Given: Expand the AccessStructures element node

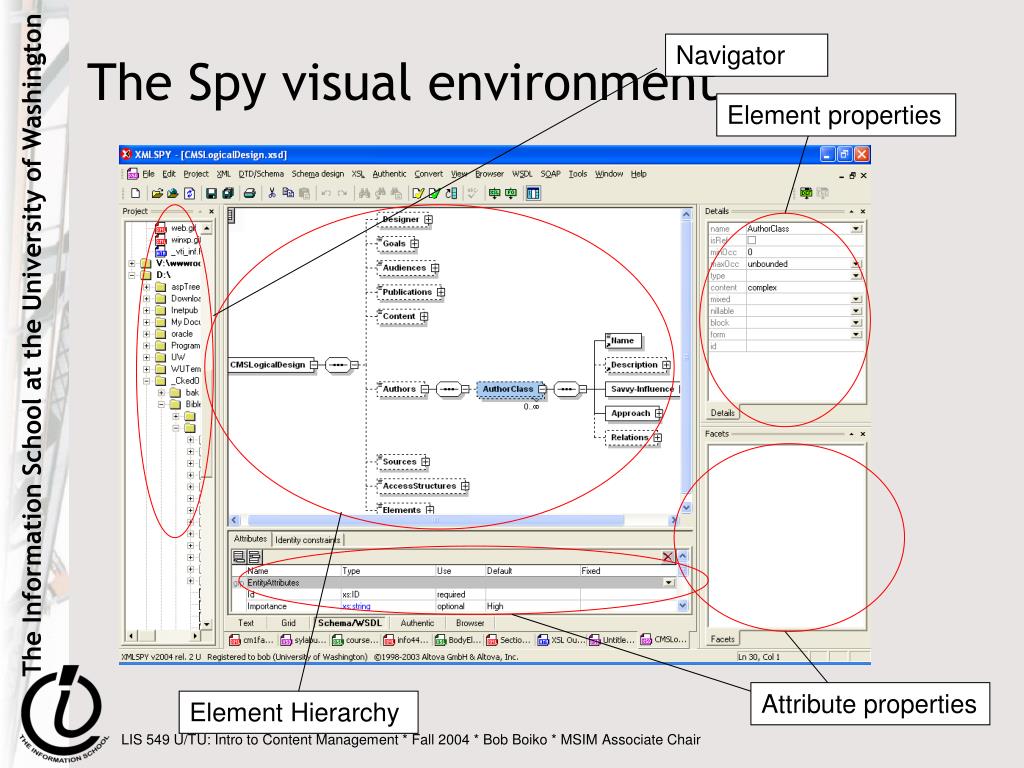Looking at the screenshot, I should click(465, 486).
